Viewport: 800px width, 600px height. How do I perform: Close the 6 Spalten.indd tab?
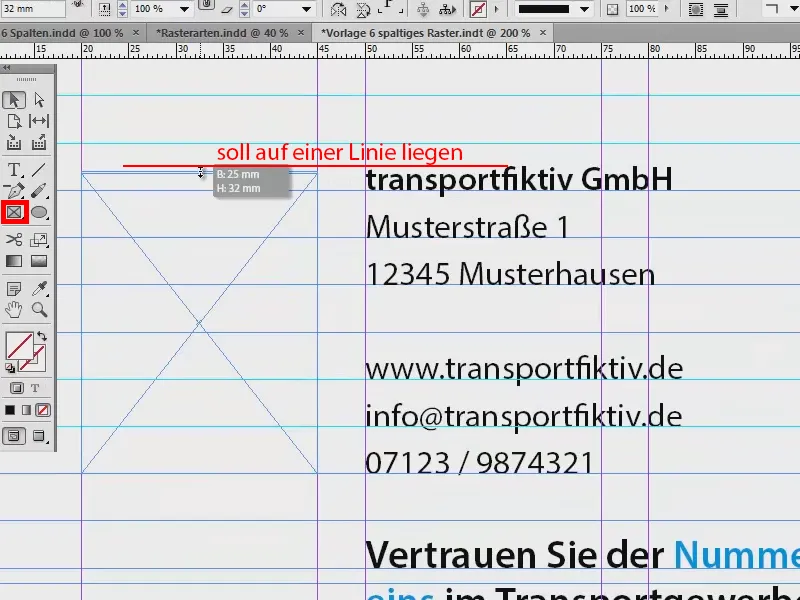(136, 33)
